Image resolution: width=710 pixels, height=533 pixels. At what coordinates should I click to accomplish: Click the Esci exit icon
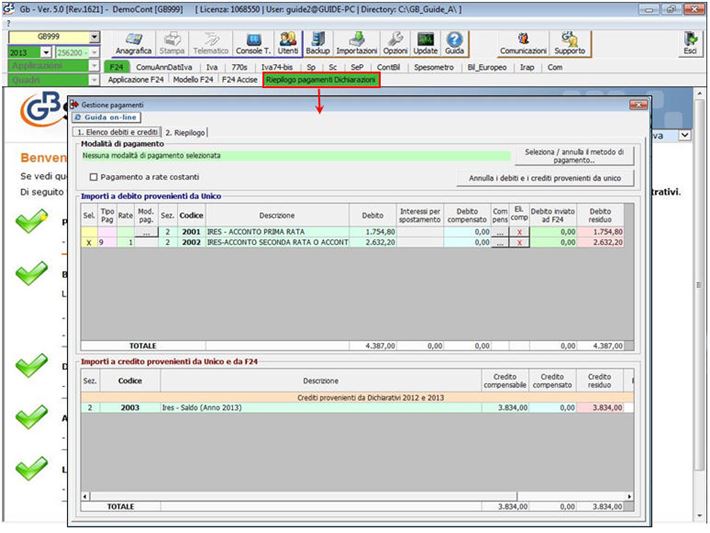[x=690, y=44]
